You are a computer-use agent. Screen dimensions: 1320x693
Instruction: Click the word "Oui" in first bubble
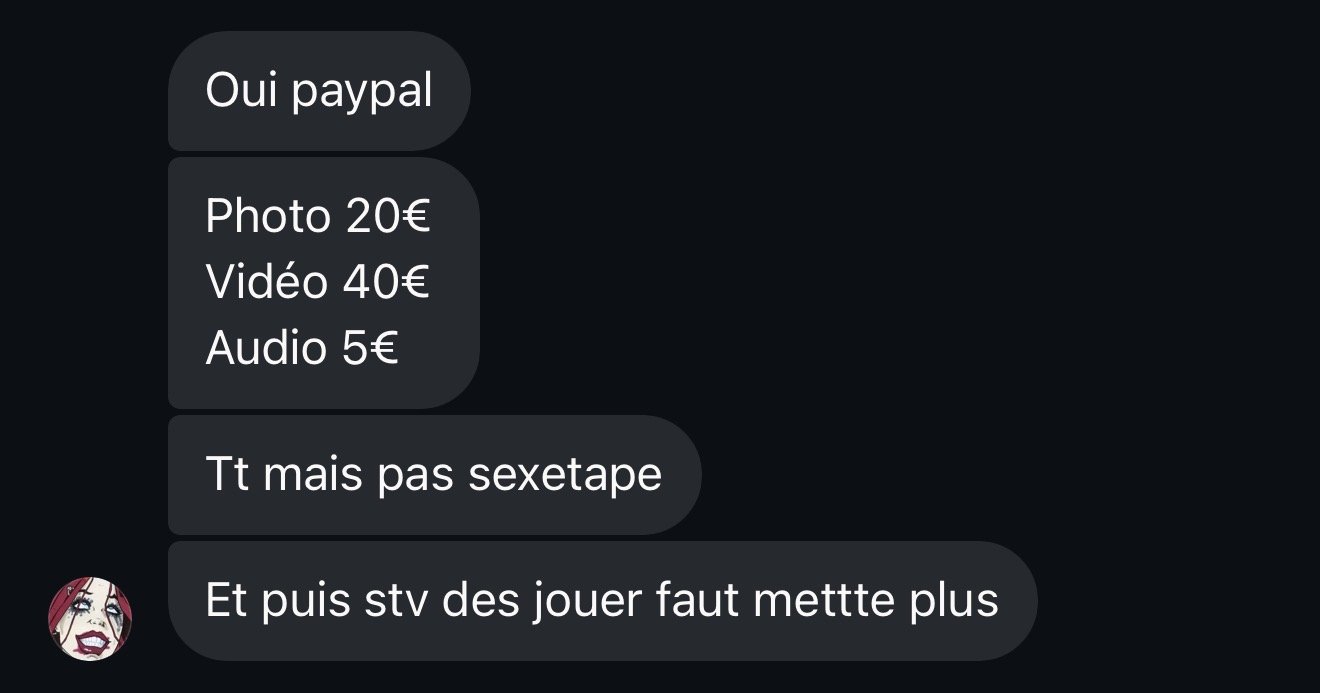click(x=243, y=91)
